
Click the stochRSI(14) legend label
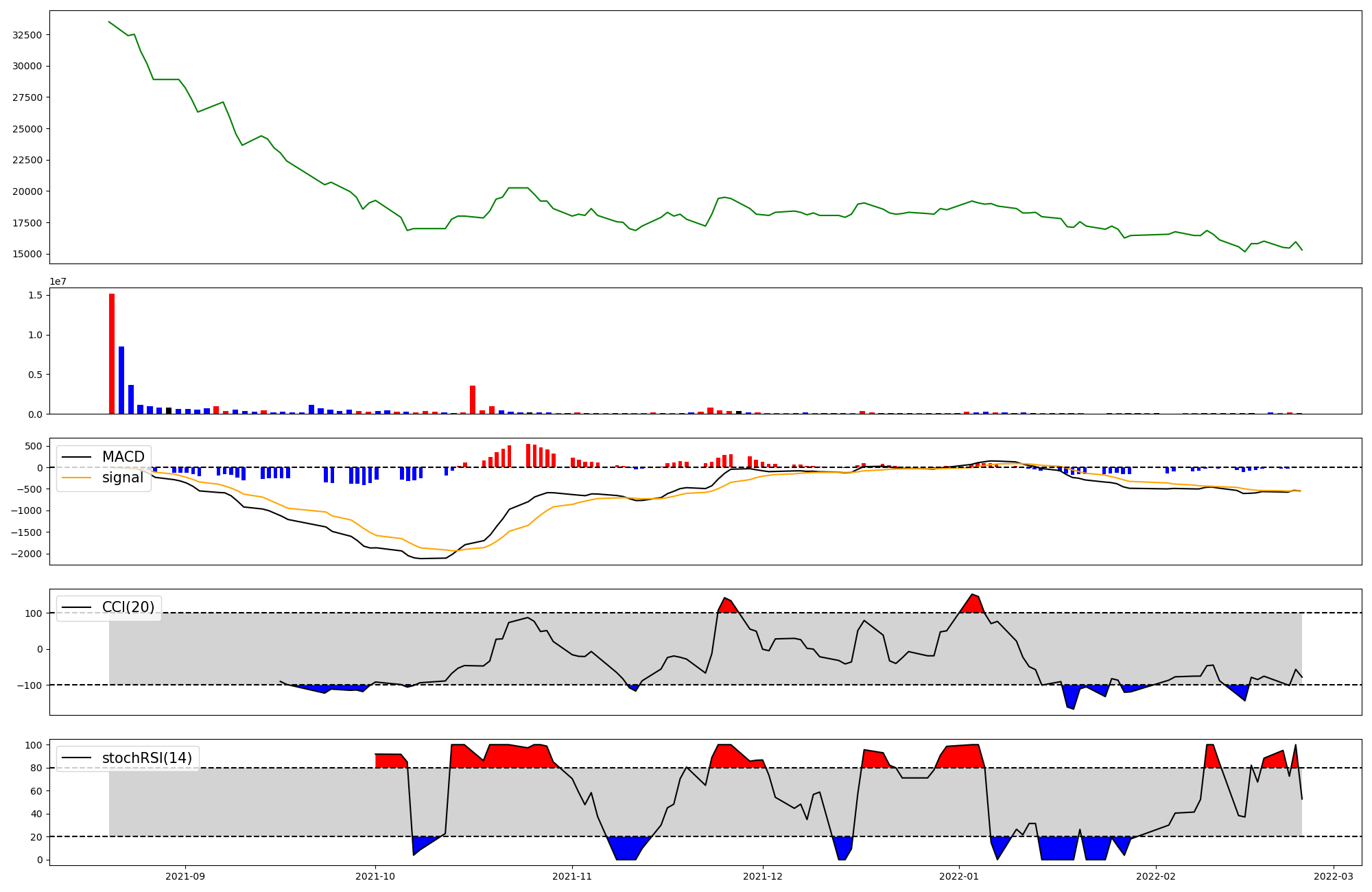coord(146,758)
